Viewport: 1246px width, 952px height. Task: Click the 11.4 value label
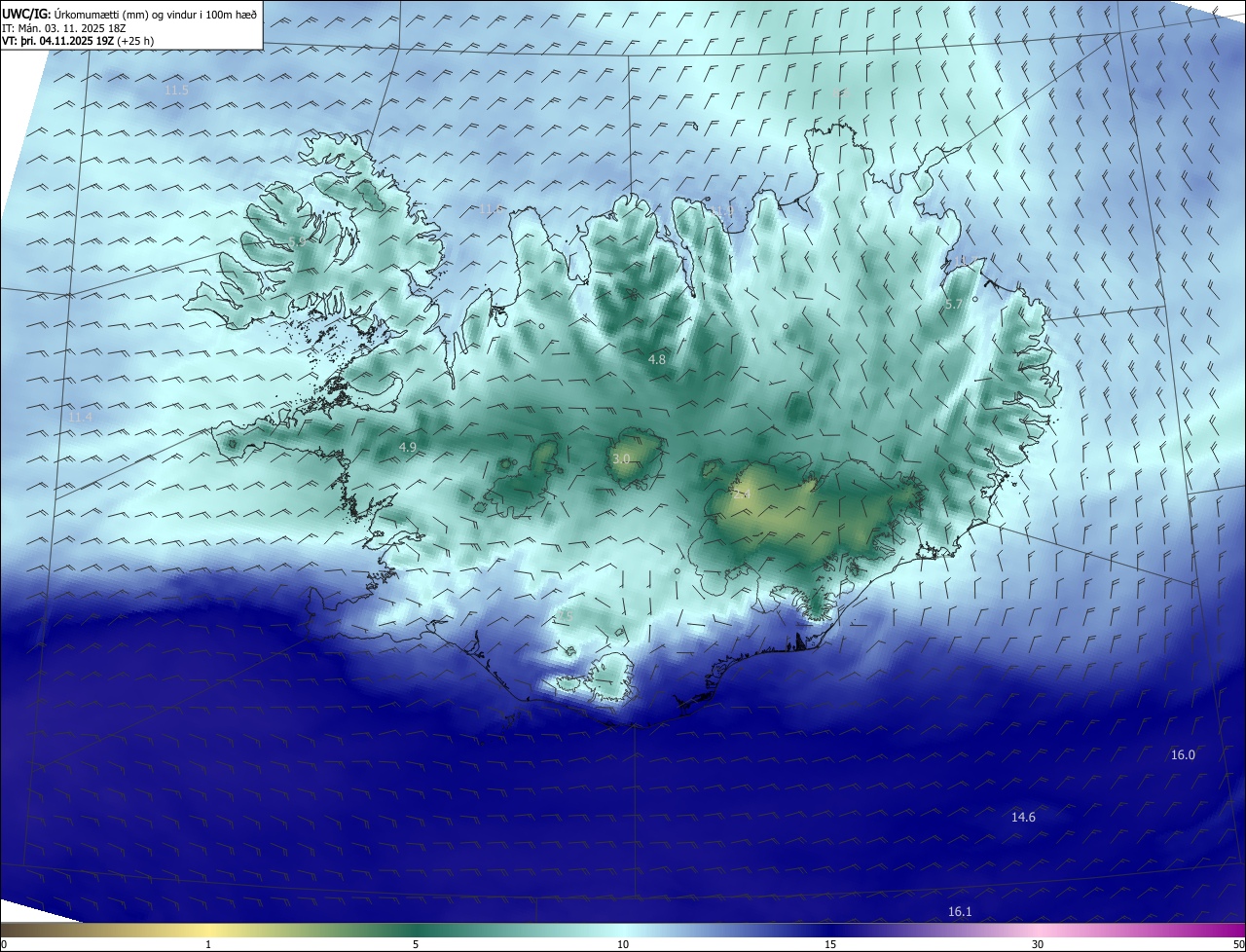tap(81, 417)
